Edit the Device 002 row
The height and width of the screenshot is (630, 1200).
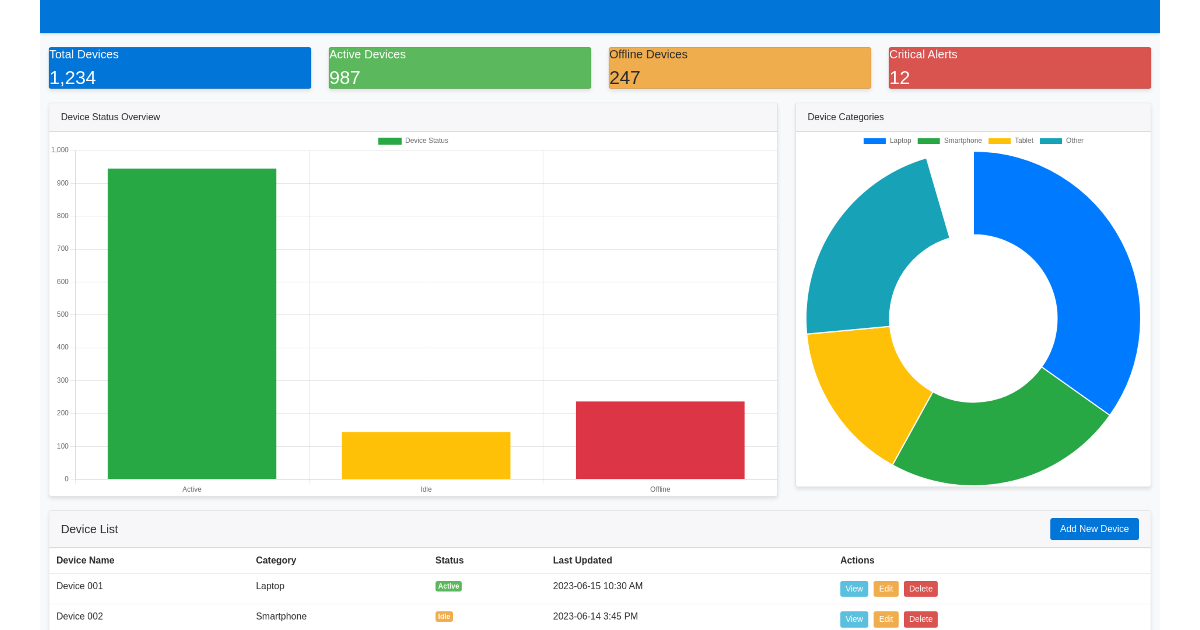(x=886, y=619)
